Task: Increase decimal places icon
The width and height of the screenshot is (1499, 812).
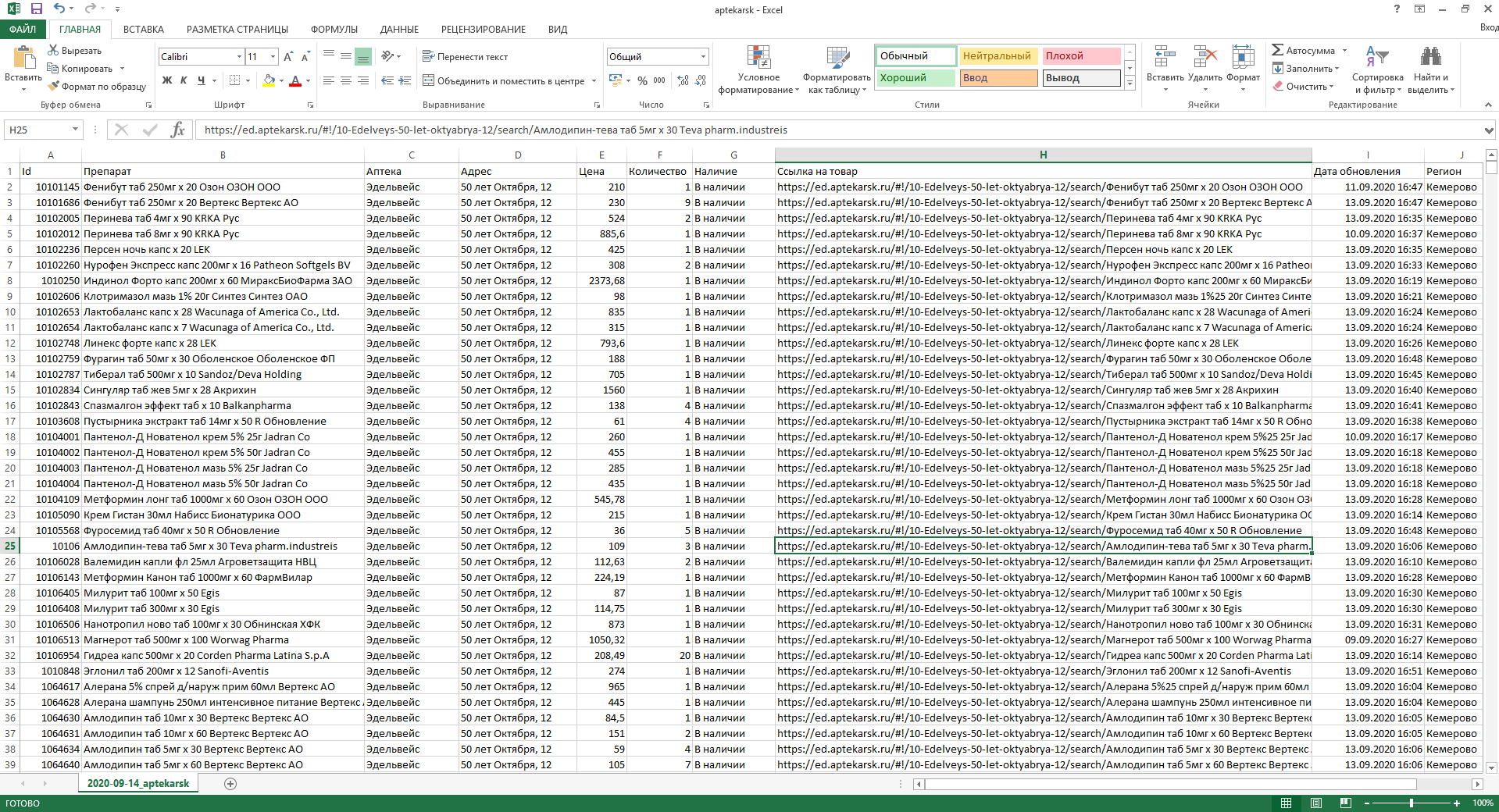Action: (x=683, y=80)
